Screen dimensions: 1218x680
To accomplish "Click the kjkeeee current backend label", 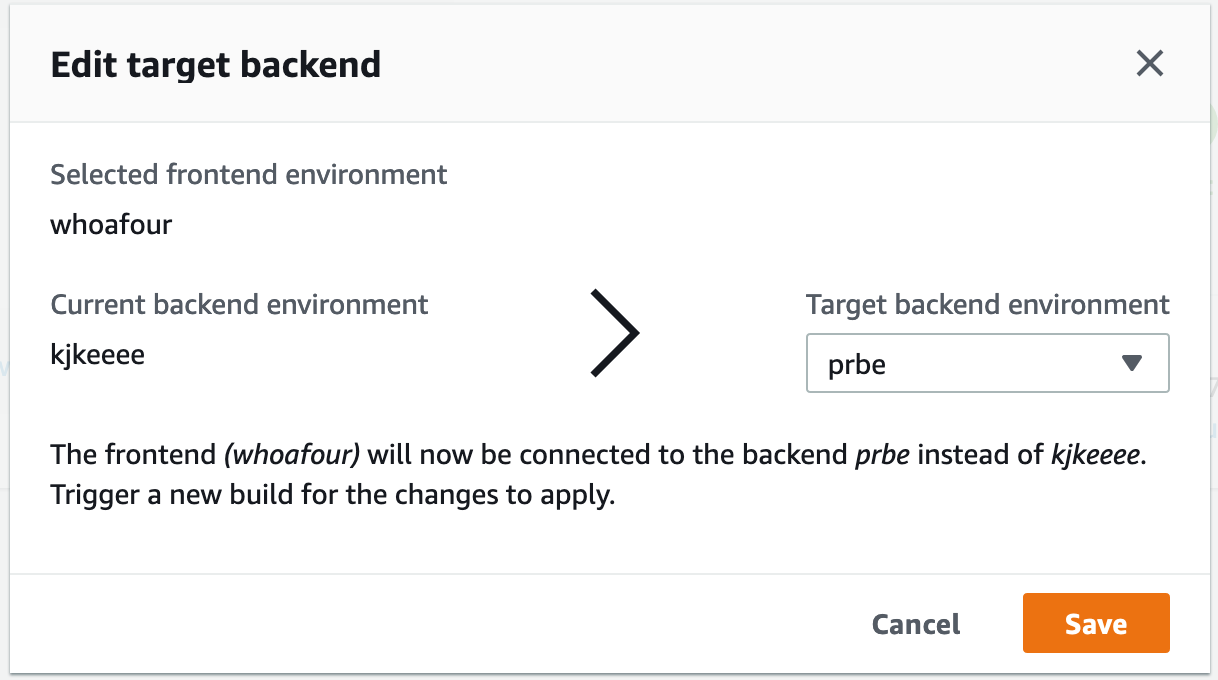I will click(98, 354).
